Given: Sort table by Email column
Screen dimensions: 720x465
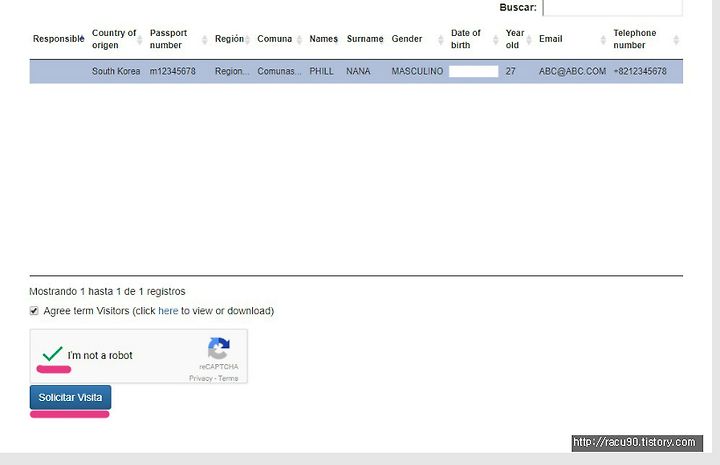Looking at the screenshot, I should pyautogui.click(x=573, y=39).
